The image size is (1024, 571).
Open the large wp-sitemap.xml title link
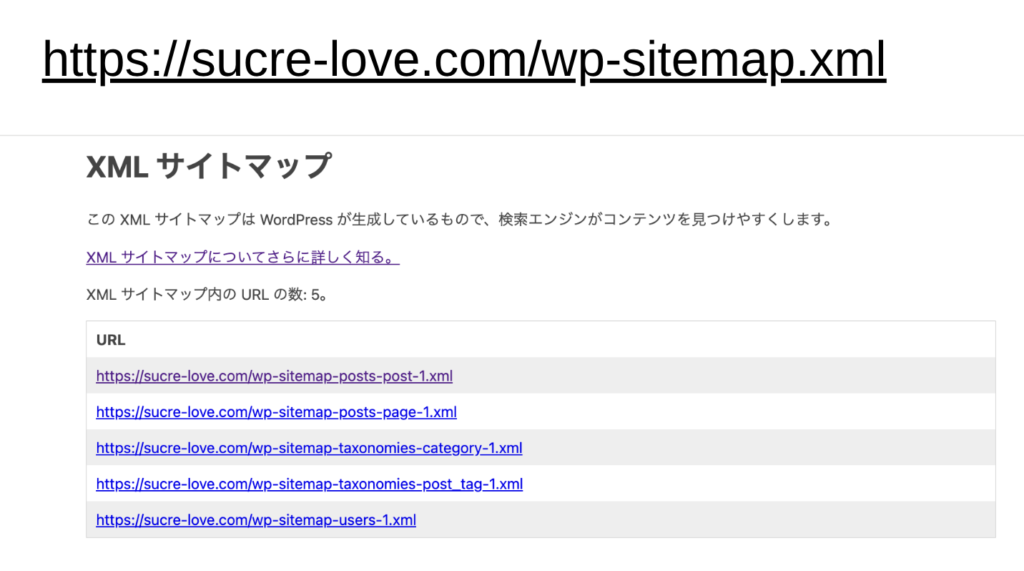[x=463, y=61]
